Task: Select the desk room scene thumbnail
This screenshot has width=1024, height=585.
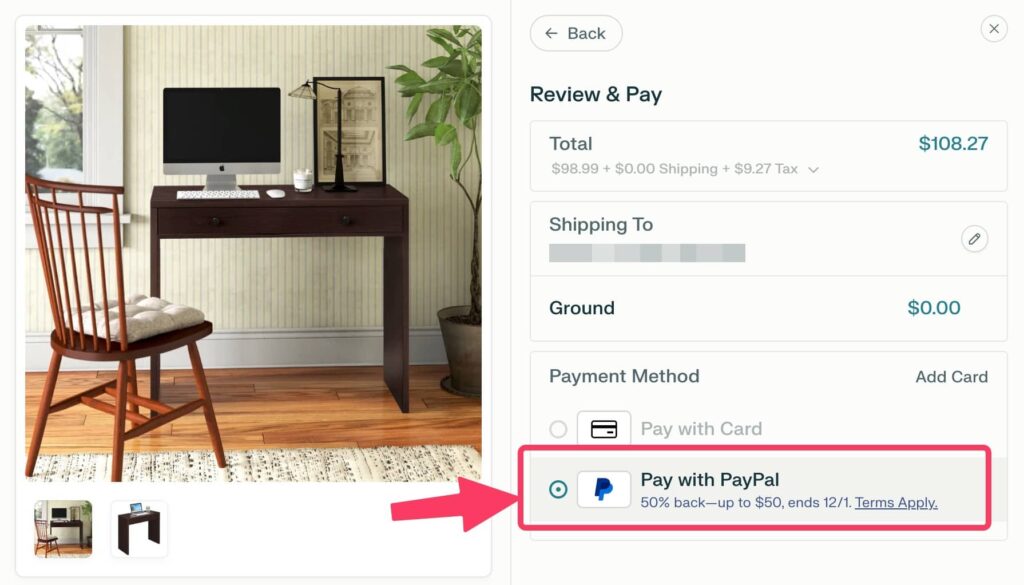Action: [63, 529]
